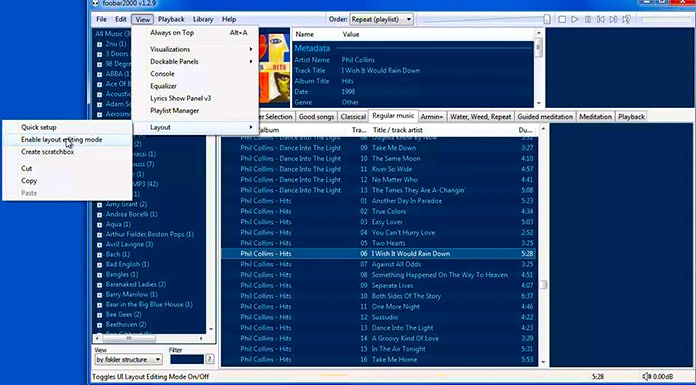Select track 'Against All Odds'
This screenshot has height=385, width=696.
(x=378, y=264)
